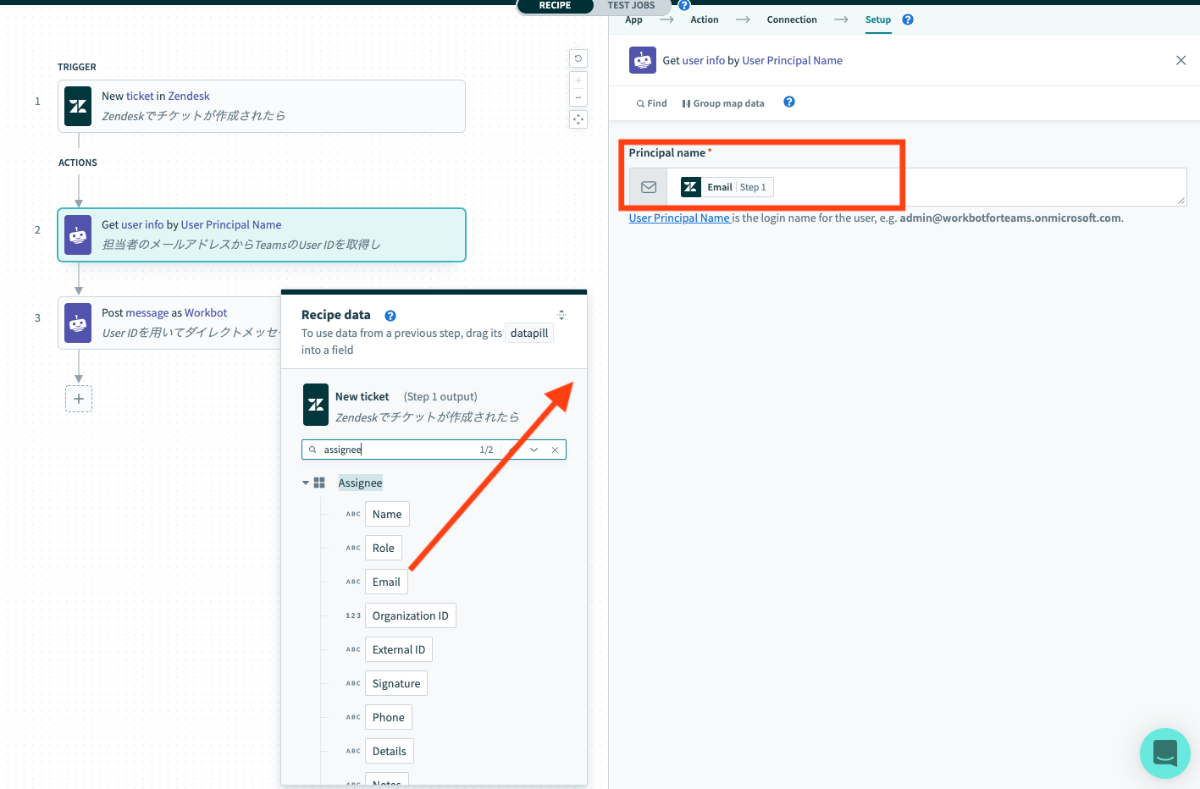Viewport: 1200px width, 789px height.
Task: Select the Role datapill
Action: pyautogui.click(x=384, y=548)
